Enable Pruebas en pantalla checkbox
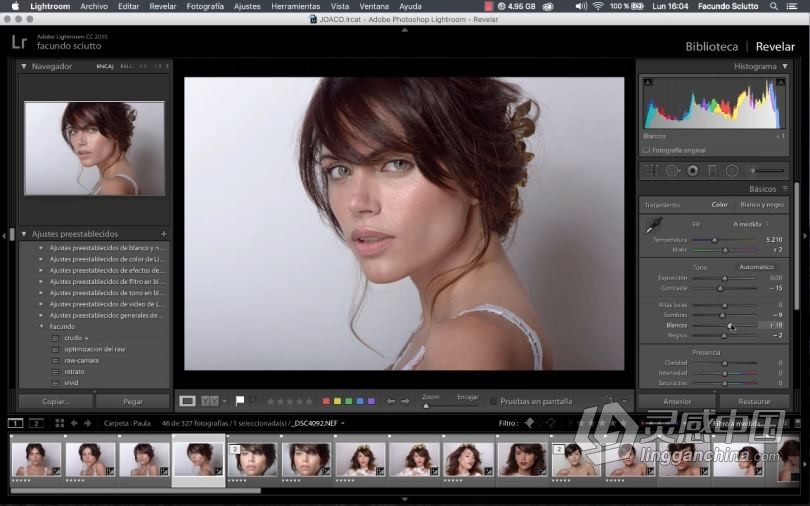 click(493, 401)
